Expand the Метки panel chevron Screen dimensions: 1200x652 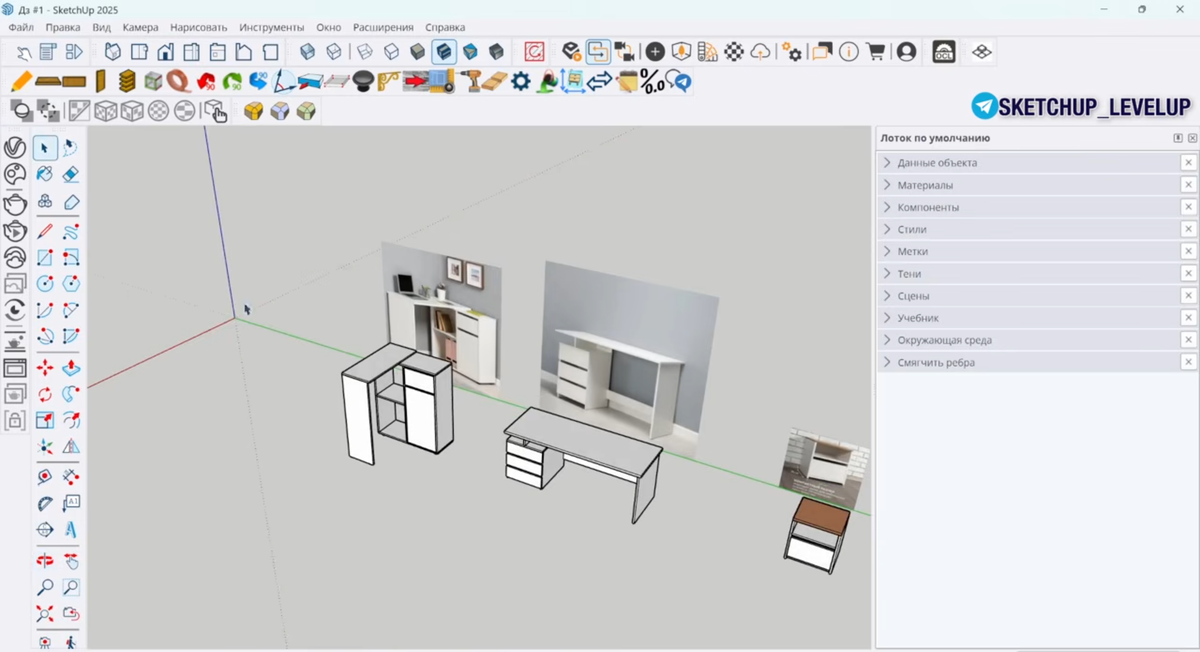coord(887,252)
